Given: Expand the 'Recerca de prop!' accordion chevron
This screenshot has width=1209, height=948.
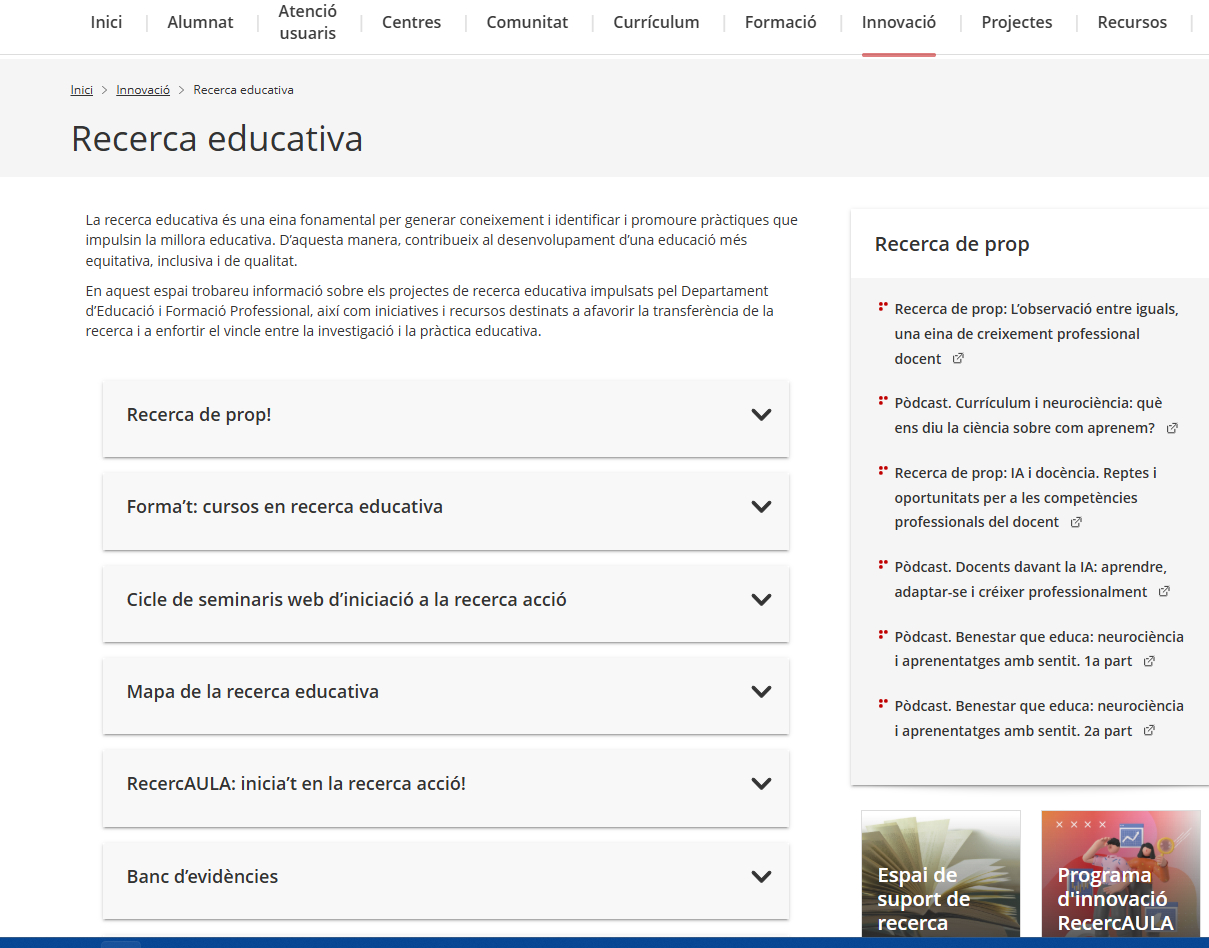Looking at the screenshot, I should (761, 415).
